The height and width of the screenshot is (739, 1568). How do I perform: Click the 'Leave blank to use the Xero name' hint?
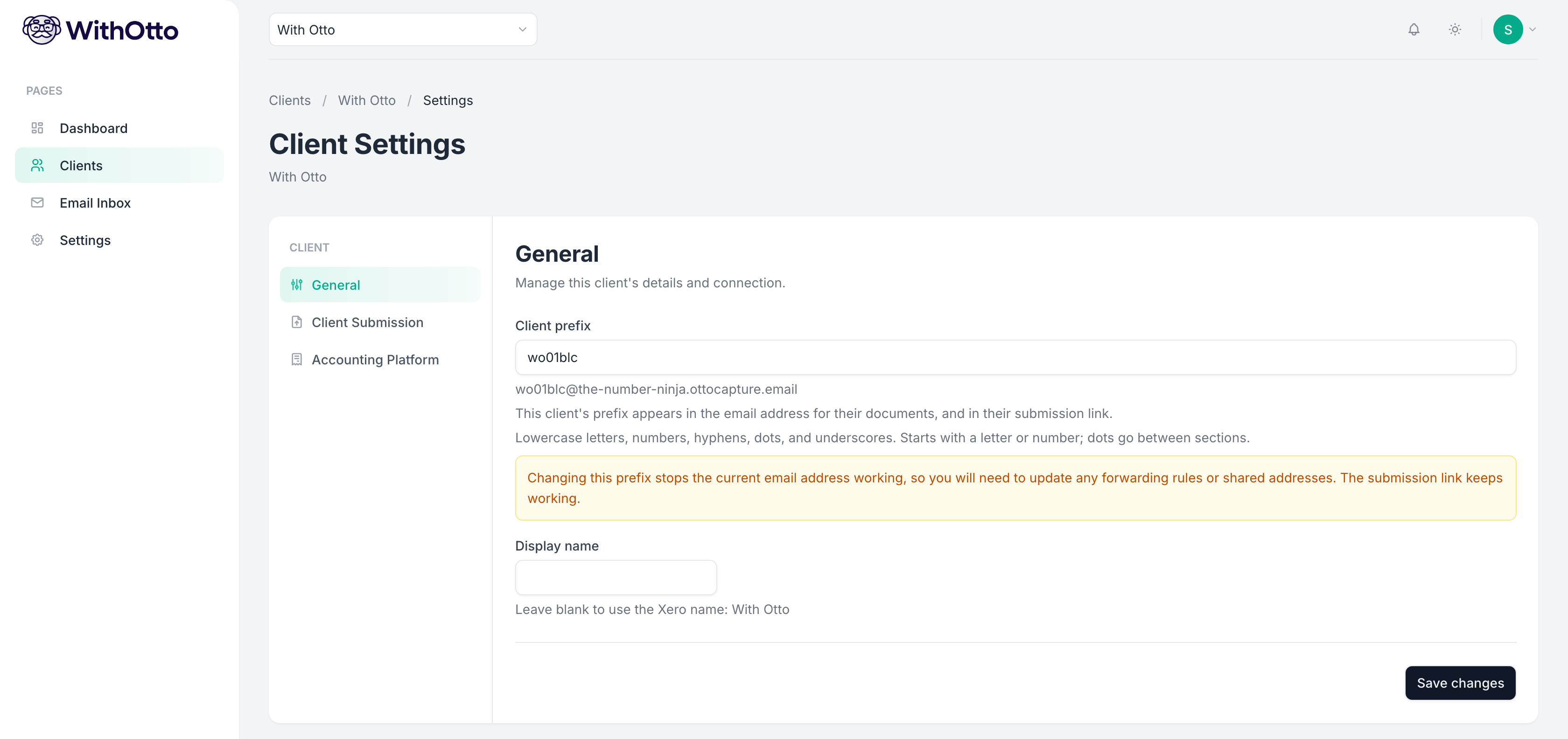click(x=652, y=609)
